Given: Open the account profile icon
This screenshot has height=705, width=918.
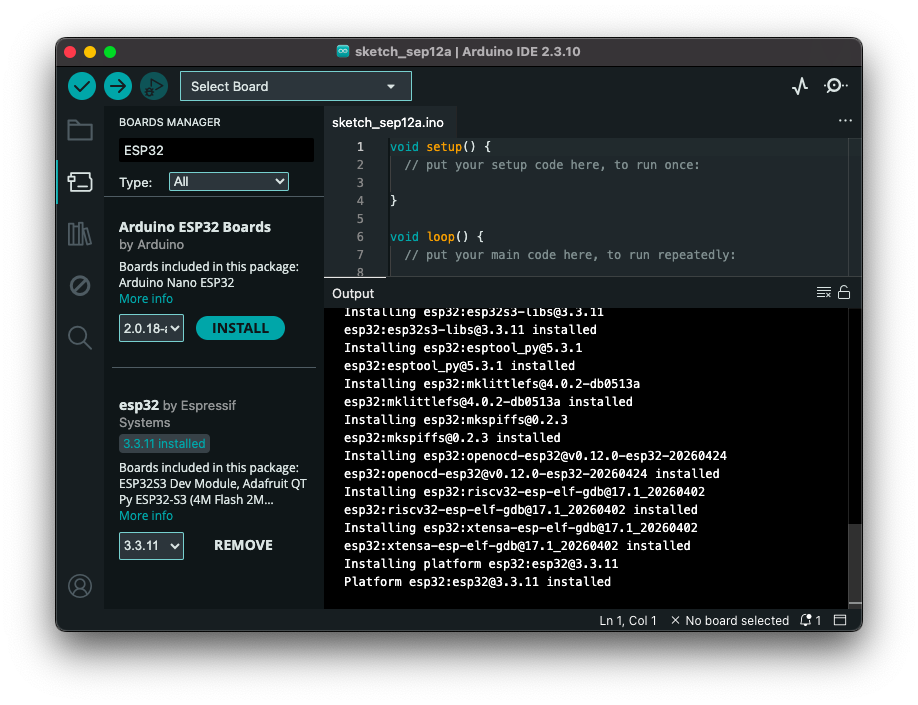Looking at the screenshot, I should (80, 586).
